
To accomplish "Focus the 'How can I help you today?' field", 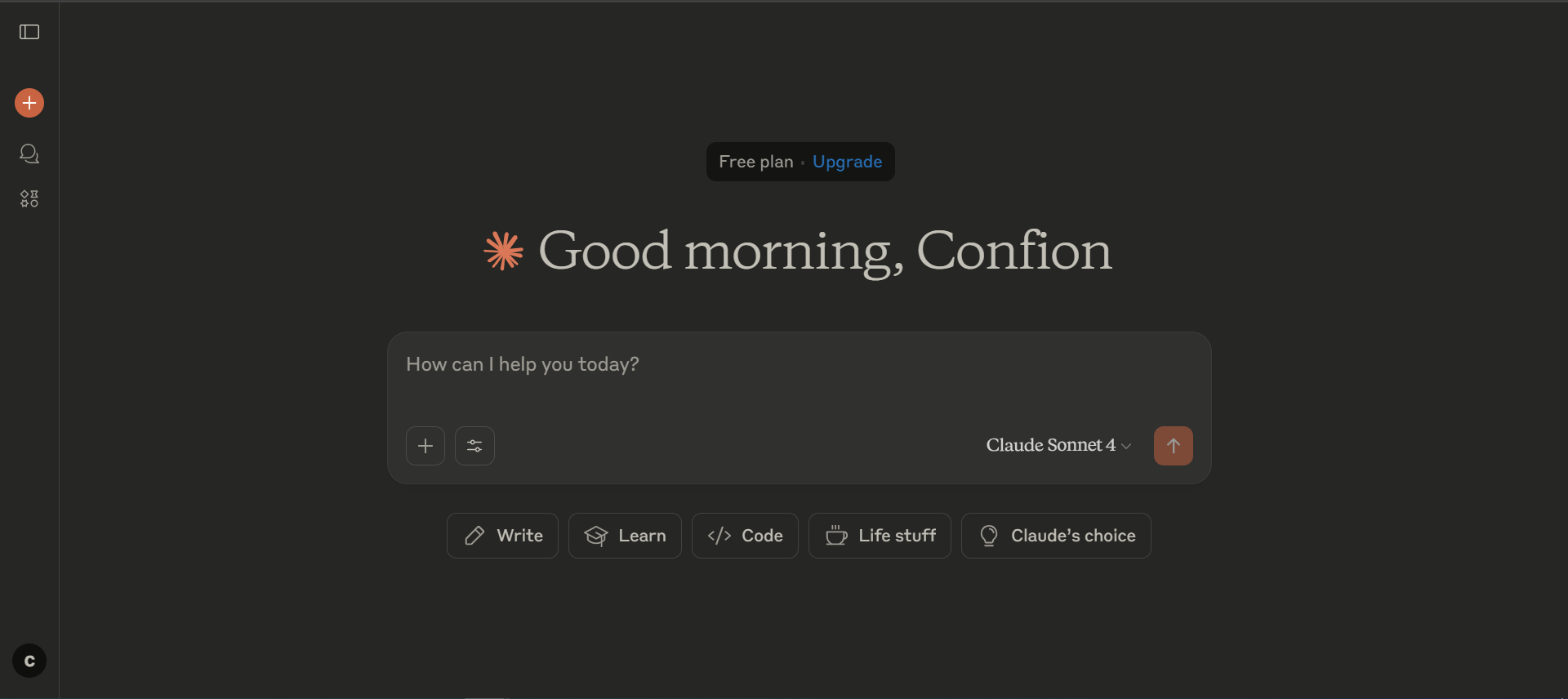I will [x=799, y=365].
